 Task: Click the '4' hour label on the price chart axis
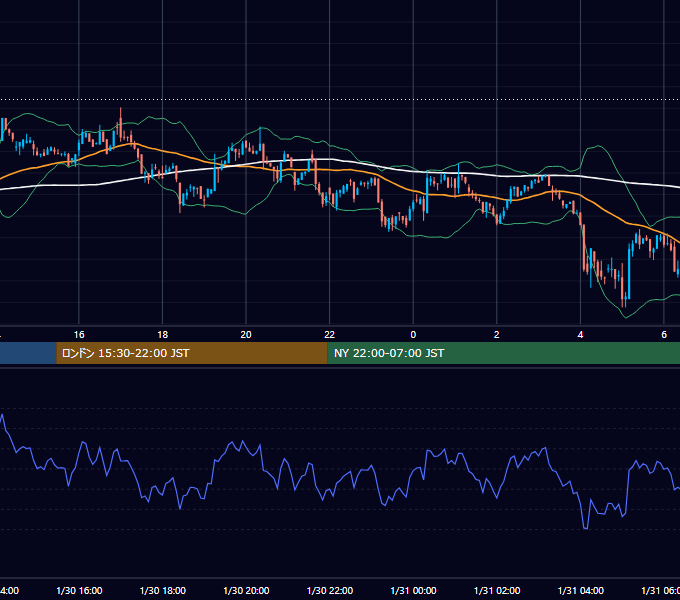(x=580, y=335)
